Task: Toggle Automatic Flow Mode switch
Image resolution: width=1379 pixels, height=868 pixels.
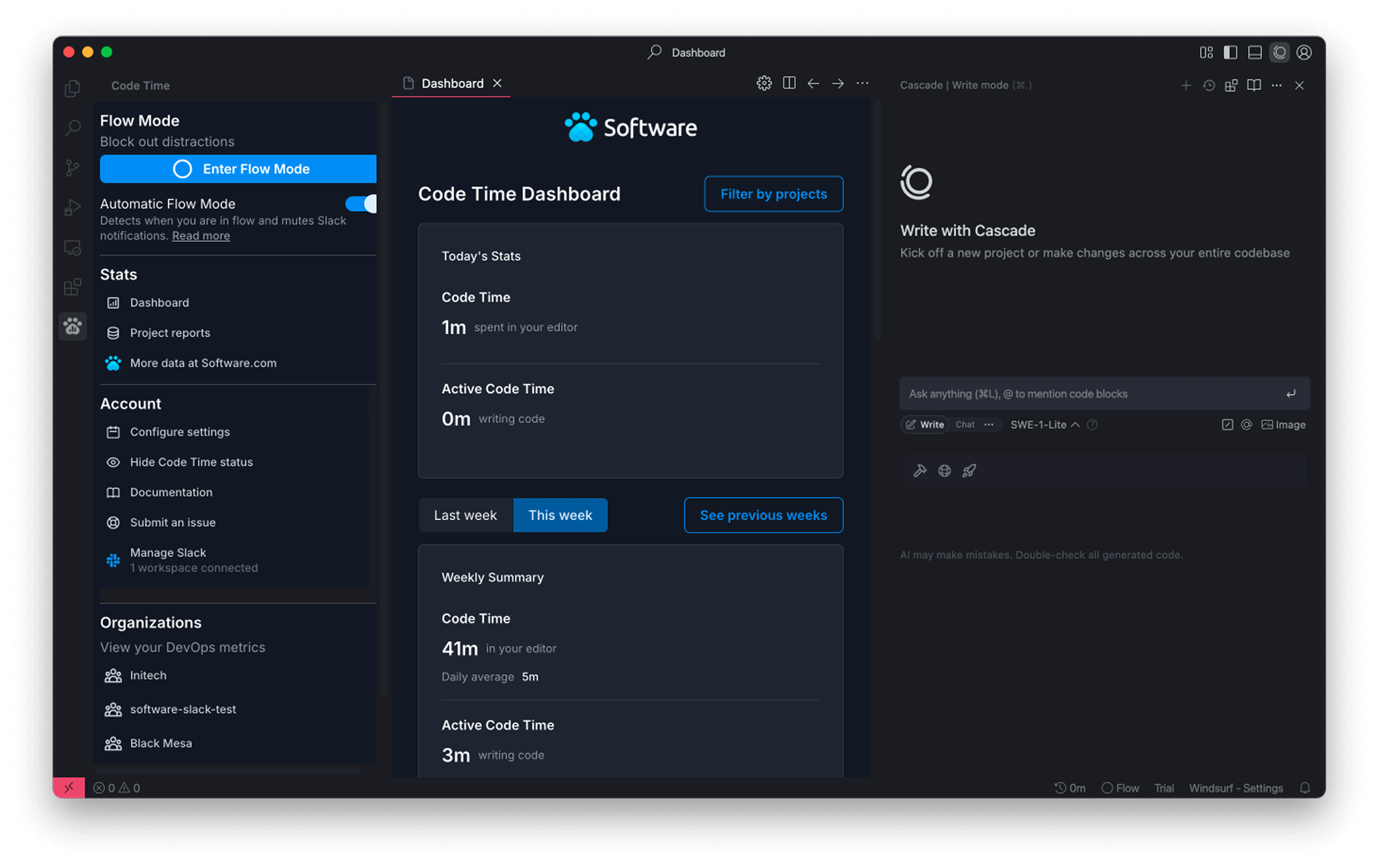Action: point(361,204)
